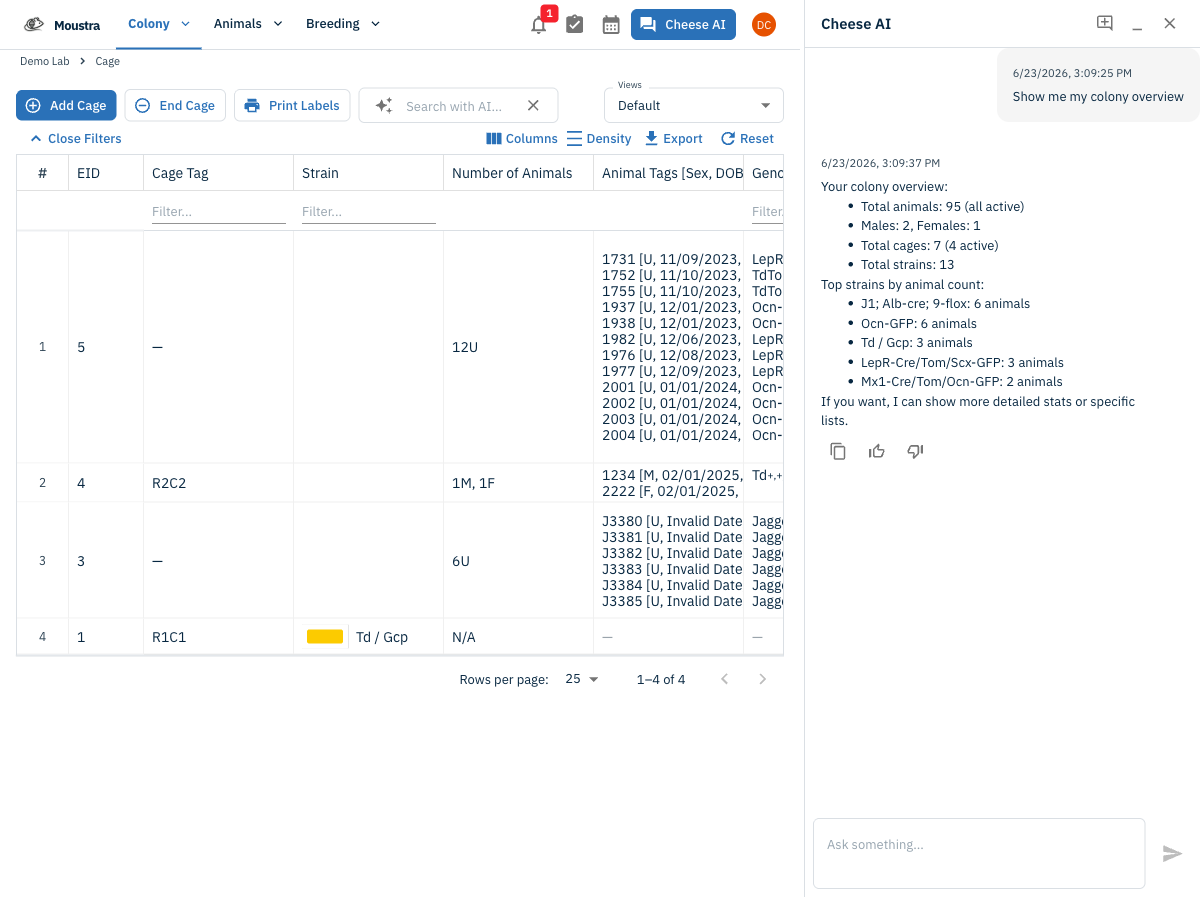Focus the Cage Tag filter field
The height and width of the screenshot is (897, 1200).
pos(219,211)
